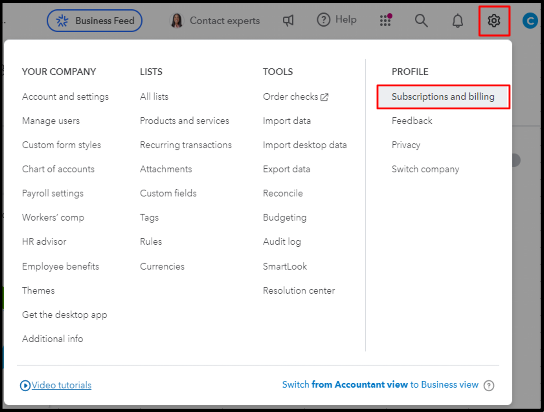Click the Help question mark icon
The height and width of the screenshot is (412, 544).
(323, 20)
